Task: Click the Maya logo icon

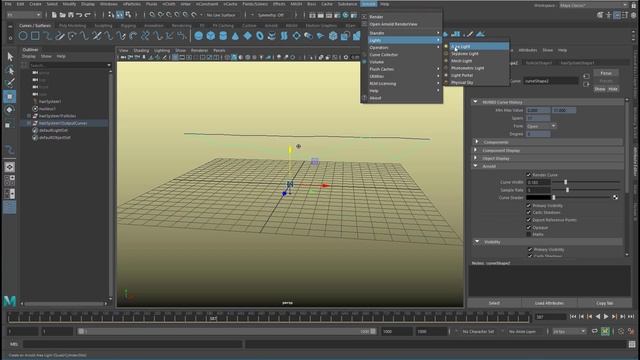Action: coord(10,301)
